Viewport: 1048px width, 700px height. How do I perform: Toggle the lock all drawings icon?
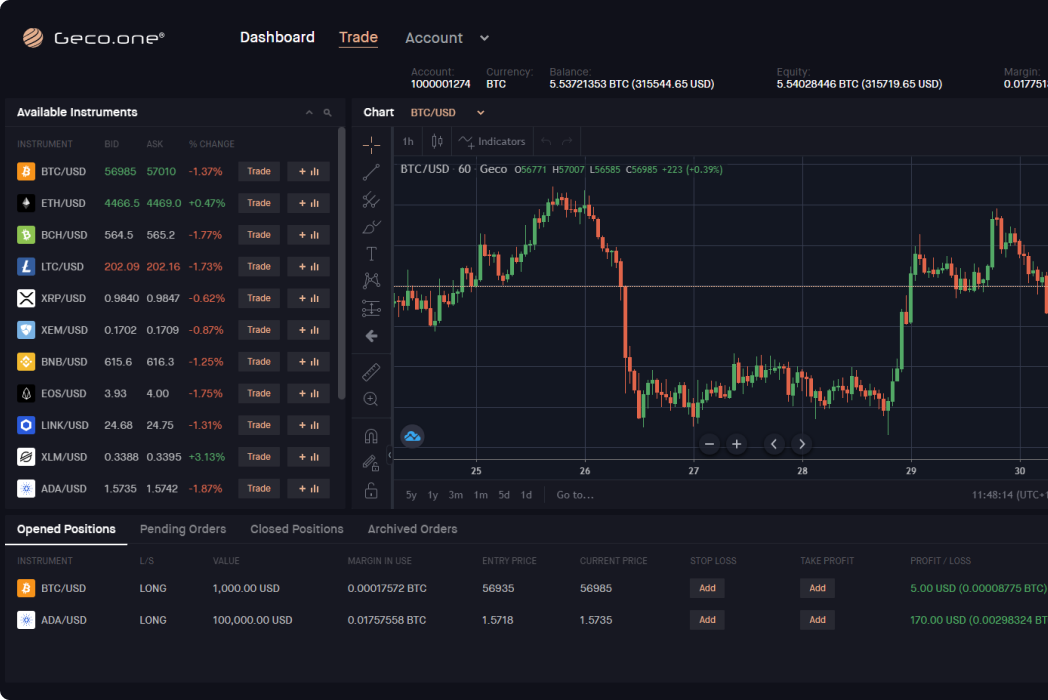coord(371,488)
